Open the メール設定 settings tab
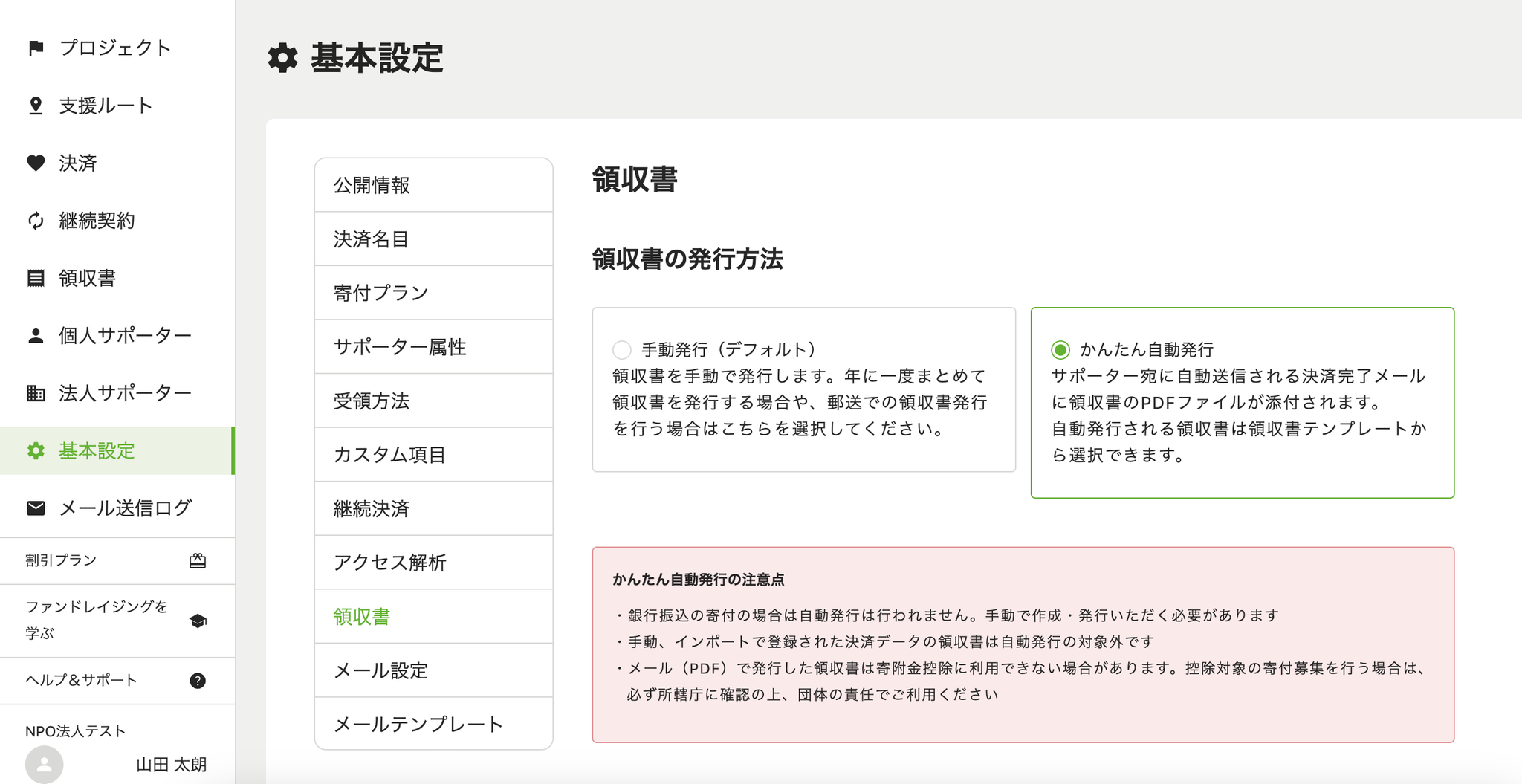The image size is (1522, 784). [x=434, y=670]
